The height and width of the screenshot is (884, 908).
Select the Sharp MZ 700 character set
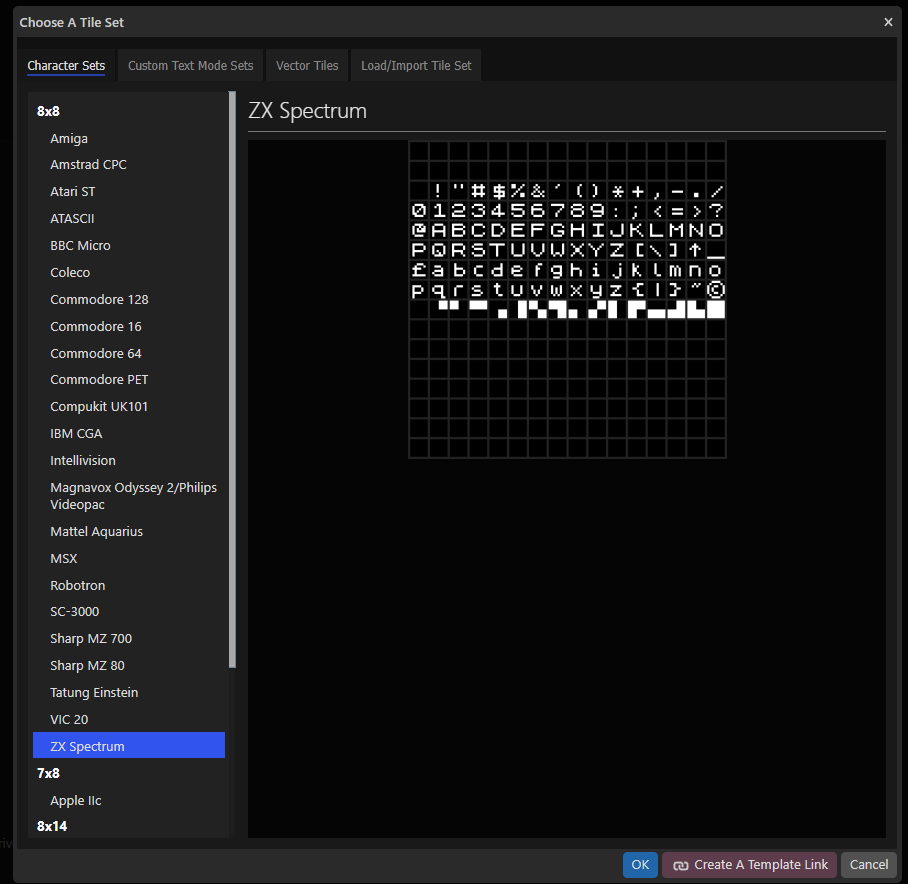point(129,639)
